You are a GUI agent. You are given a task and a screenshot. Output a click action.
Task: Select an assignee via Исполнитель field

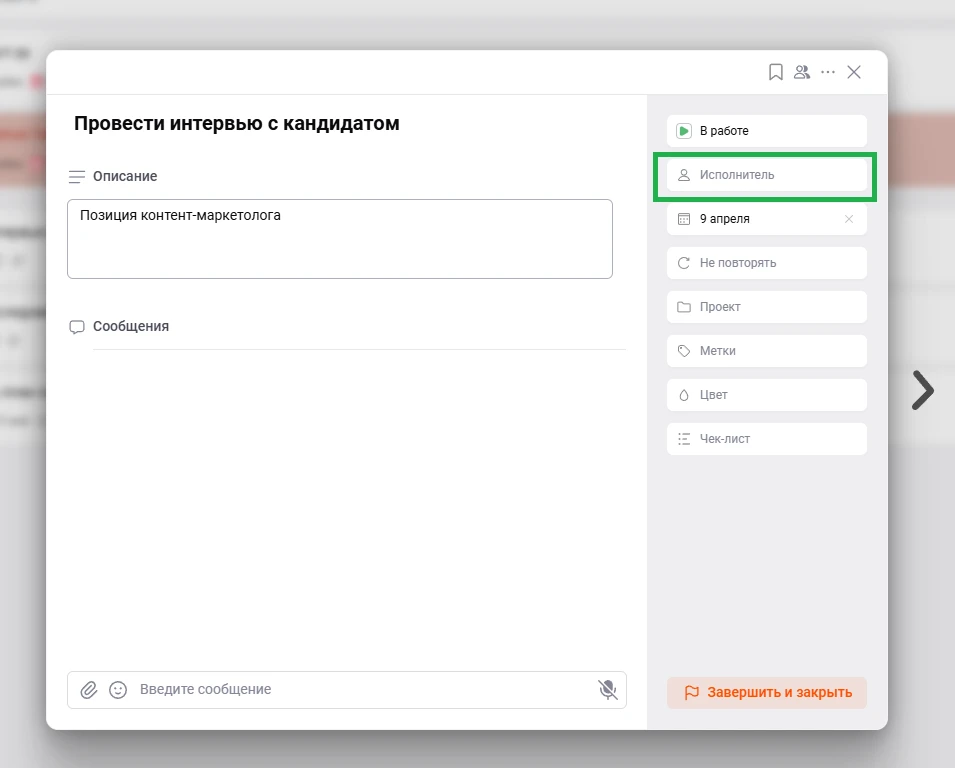(x=766, y=175)
